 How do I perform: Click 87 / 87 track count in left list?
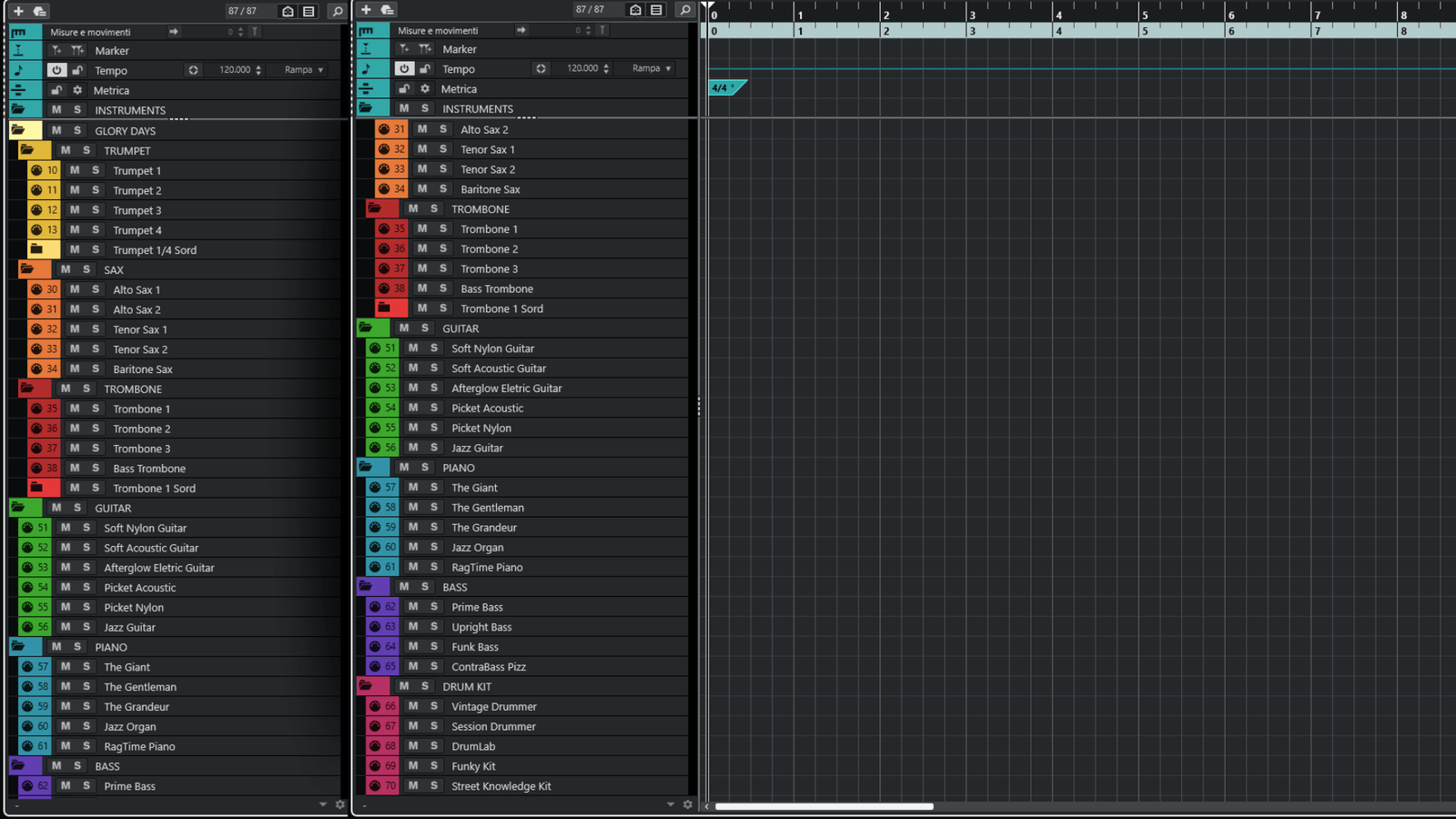click(242, 11)
